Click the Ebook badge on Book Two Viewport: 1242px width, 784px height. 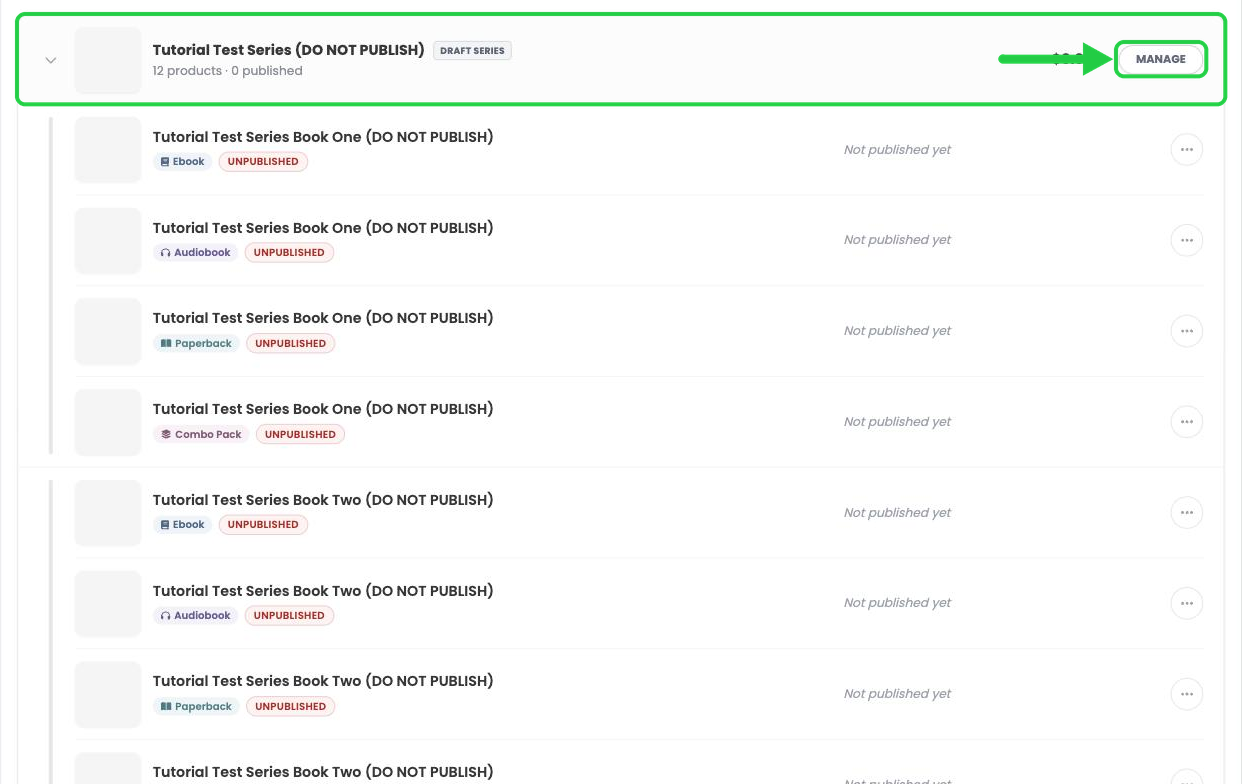[x=182, y=525]
